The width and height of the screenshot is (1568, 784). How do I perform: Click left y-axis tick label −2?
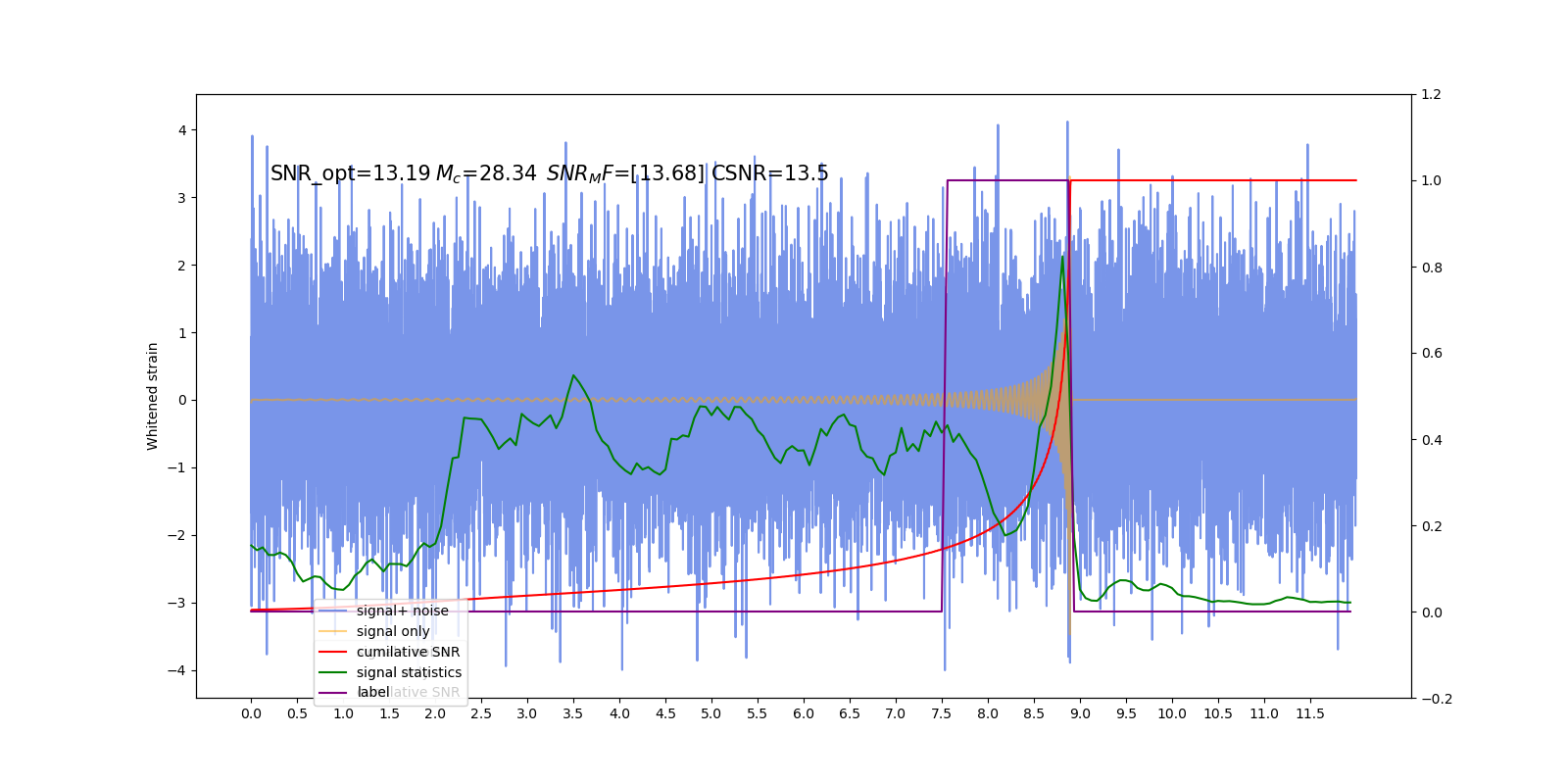[176, 535]
